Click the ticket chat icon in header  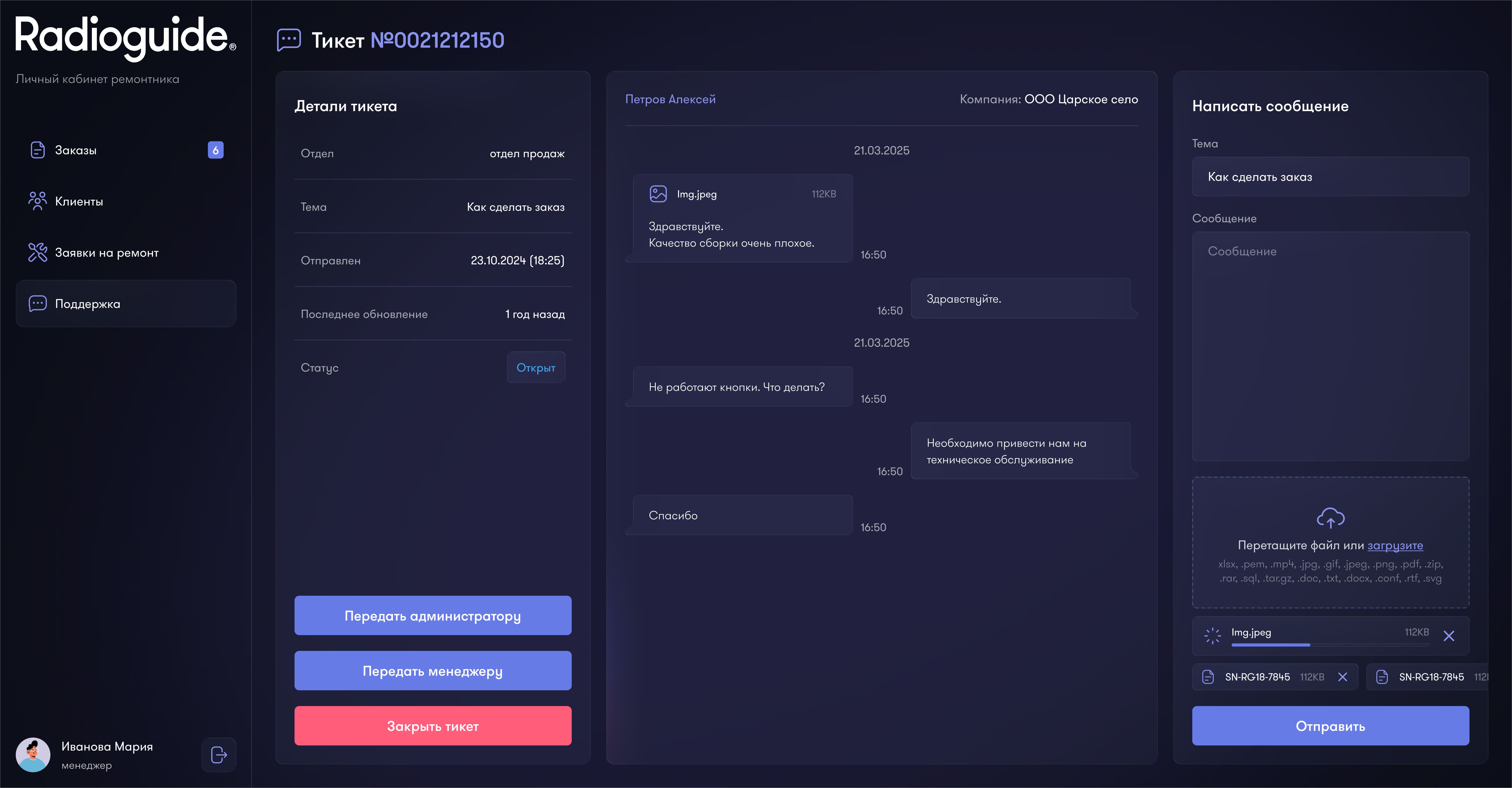289,40
